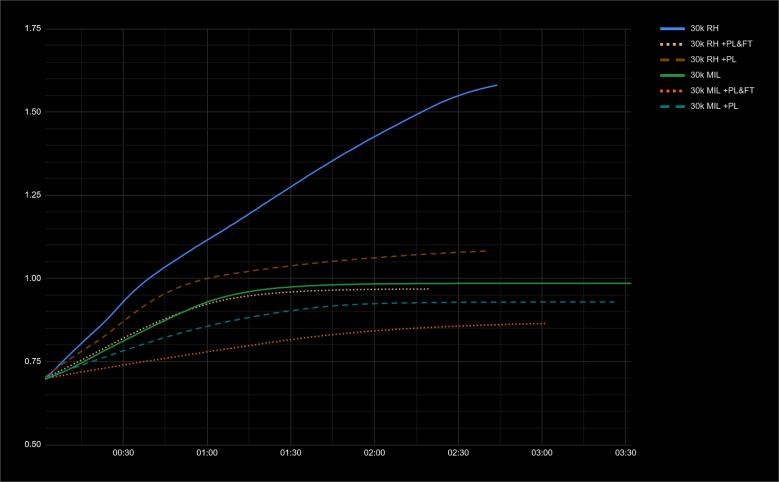Image resolution: width=779 pixels, height=482 pixels.
Task: Click the dotted tan swatch for 30k RH +PL&FT
Action: click(x=672, y=45)
